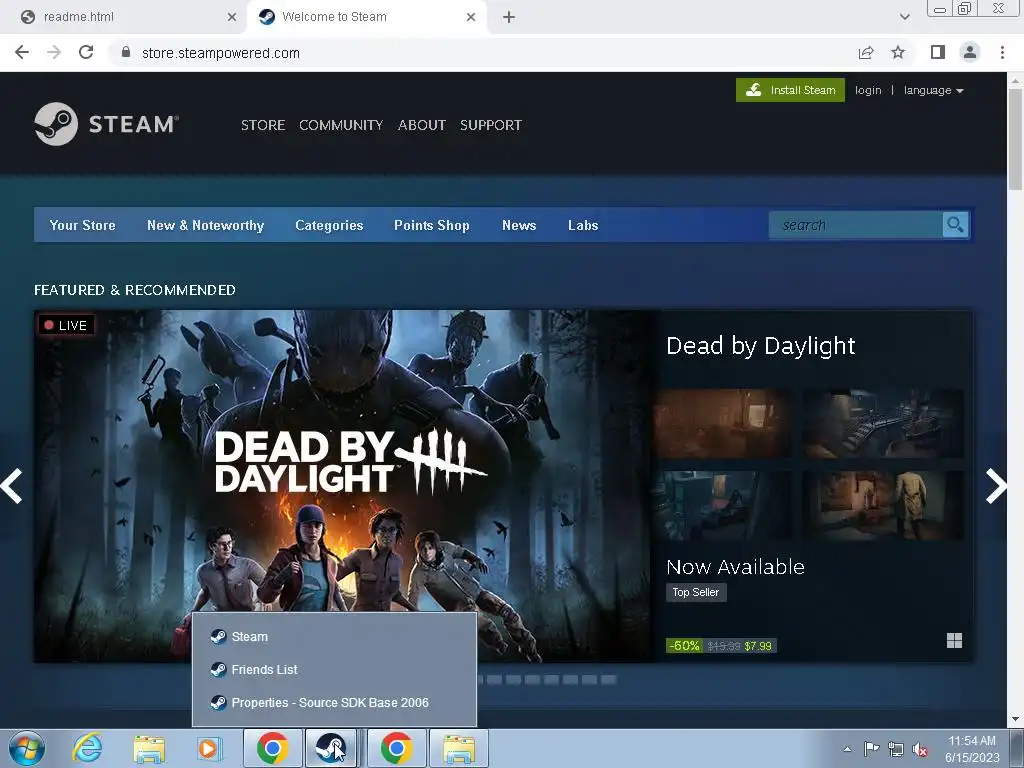
Task: Open the Points Shop tab
Action: [432, 225]
